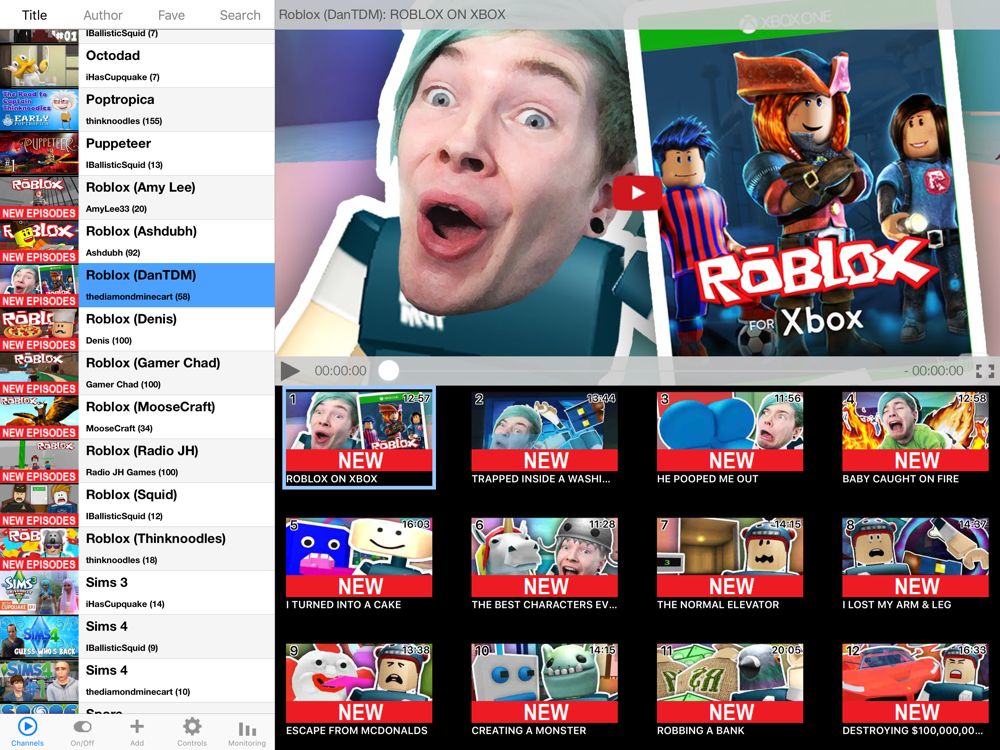
Task: Open the Roblox (Squid) channel
Action: pyautogui.click(x=137, y=505)
